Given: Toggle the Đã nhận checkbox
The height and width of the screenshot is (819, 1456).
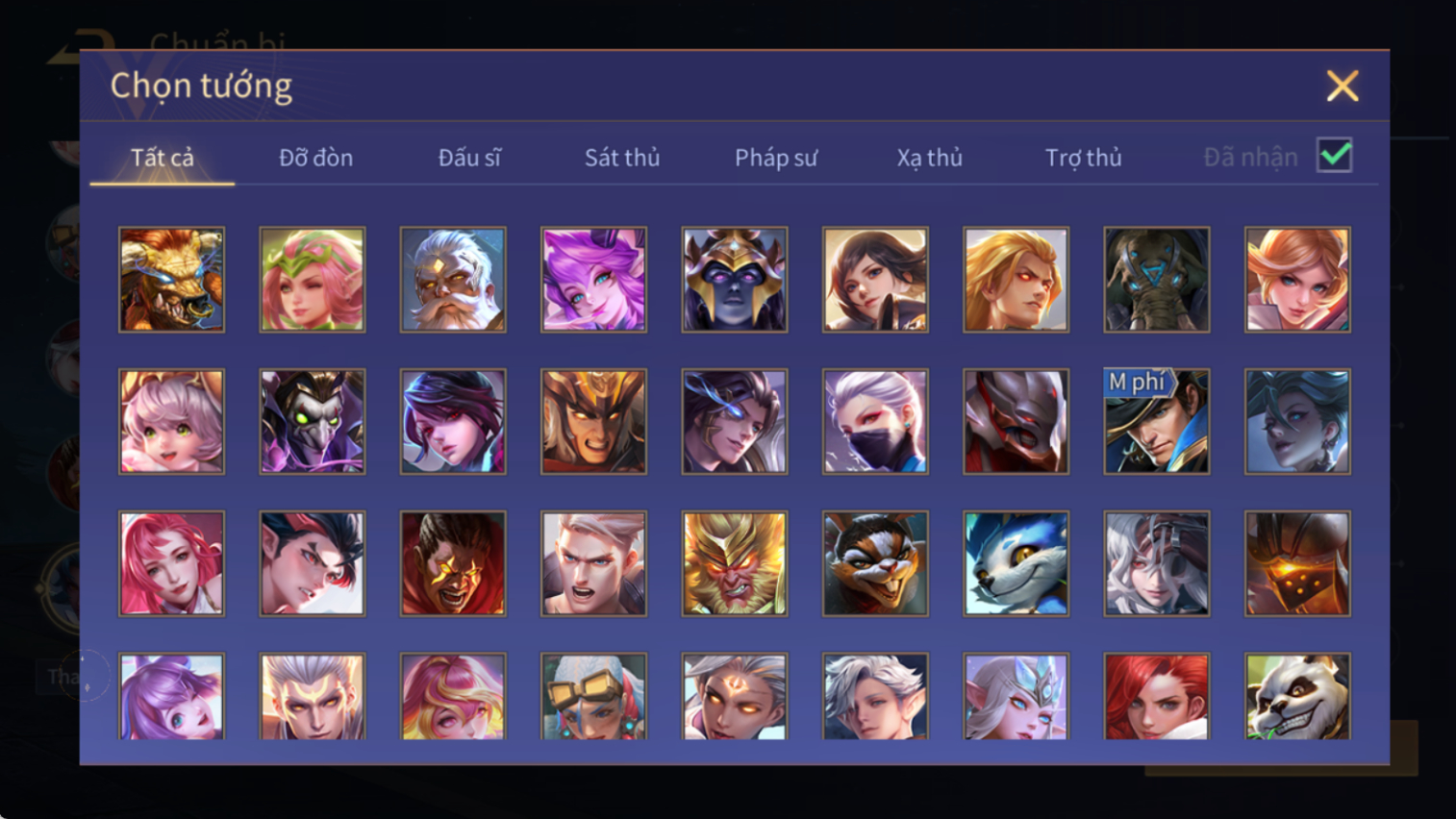Looking at the screenshot, I should click(x=1335, y=155).
